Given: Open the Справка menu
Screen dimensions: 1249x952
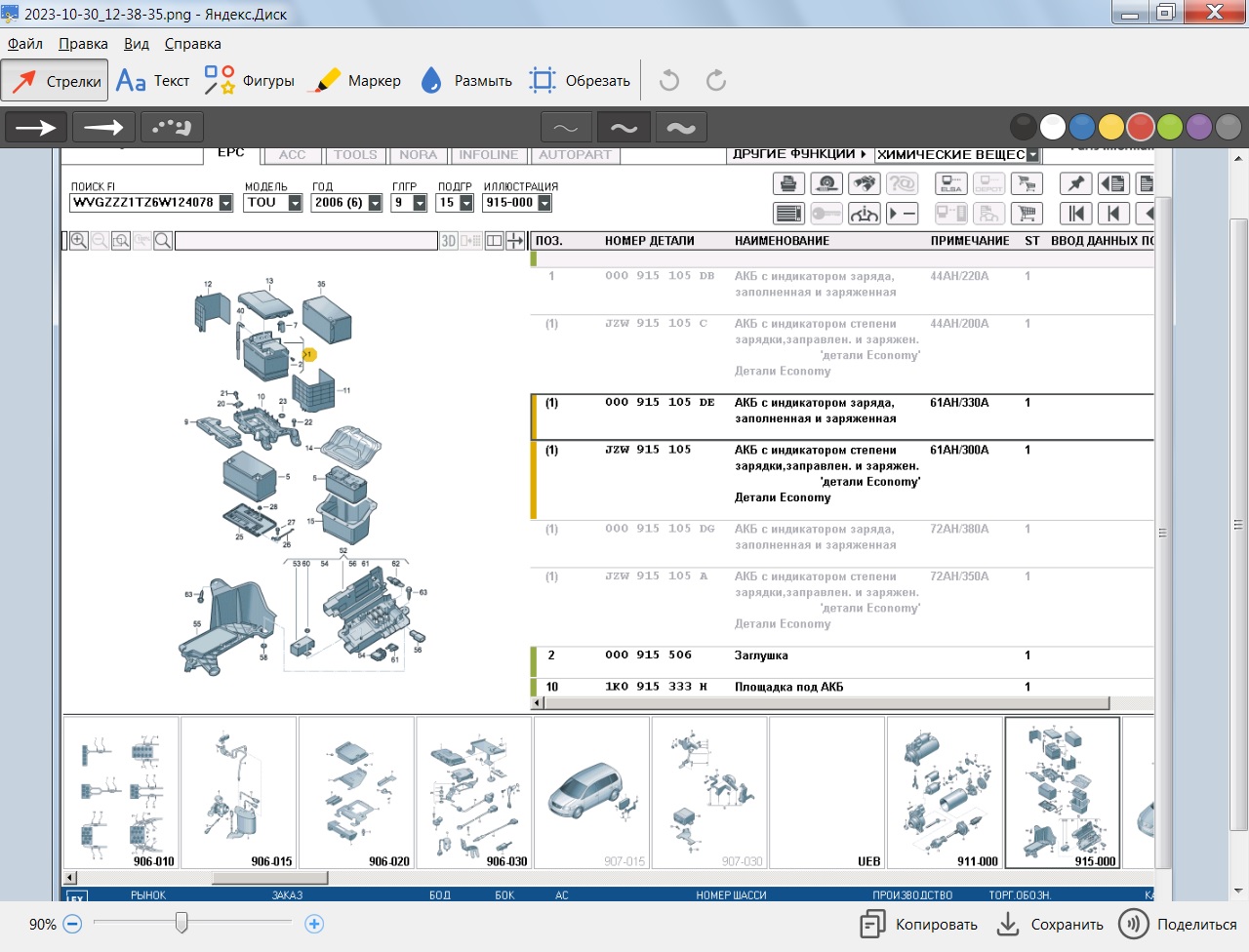Looking at the screenshot, I should (x=192, y=44).
